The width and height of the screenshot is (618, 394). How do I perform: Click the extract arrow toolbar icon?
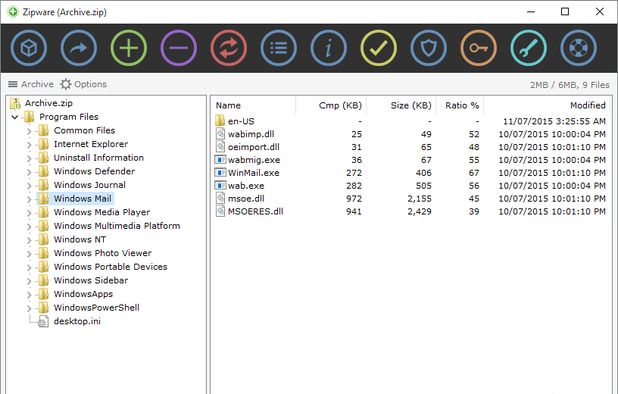79,48
